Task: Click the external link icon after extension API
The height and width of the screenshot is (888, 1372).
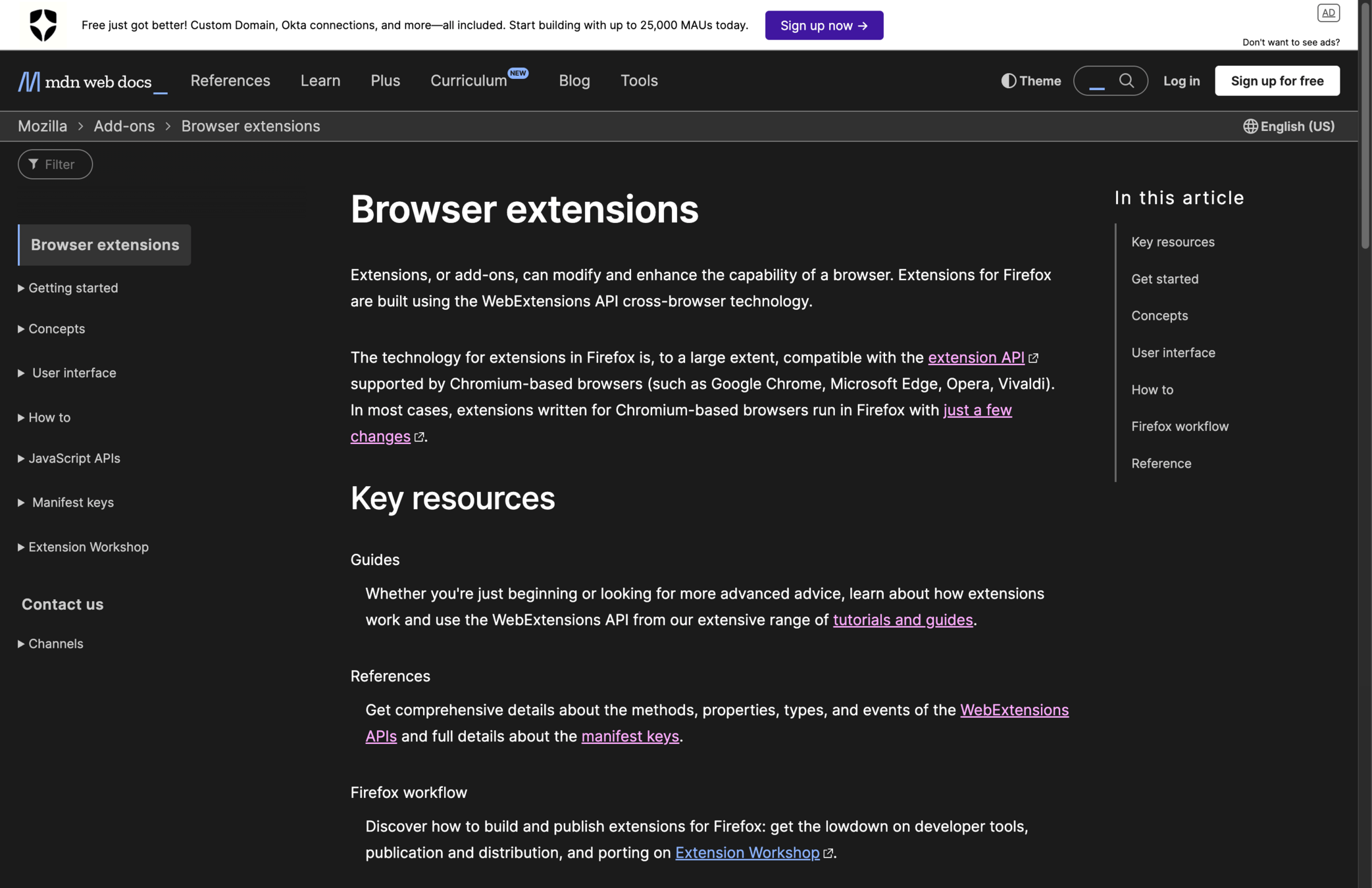Action: pyautogui.click(x=1033, y=358)
